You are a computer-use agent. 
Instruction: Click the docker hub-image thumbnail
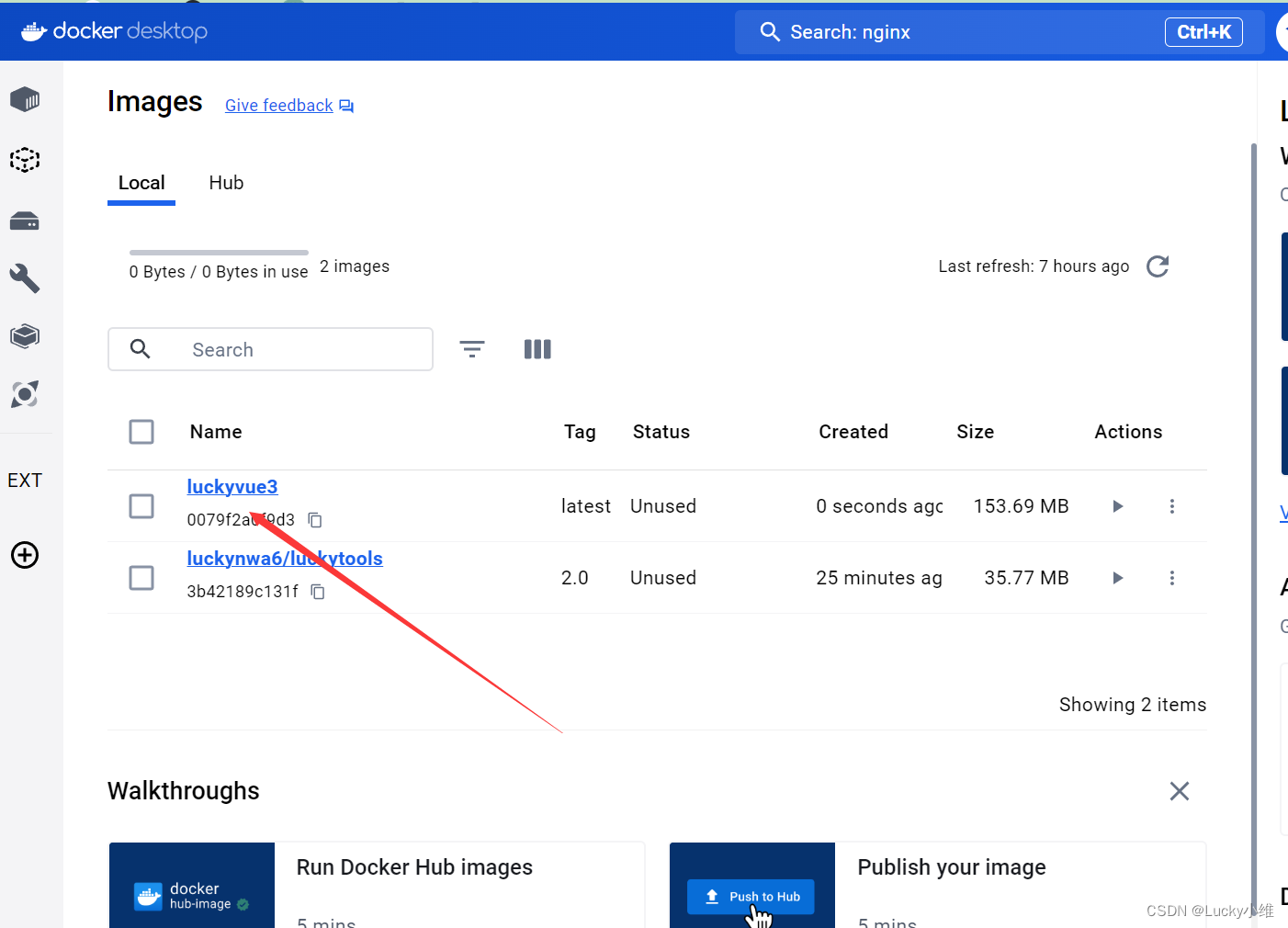[192, 885]
